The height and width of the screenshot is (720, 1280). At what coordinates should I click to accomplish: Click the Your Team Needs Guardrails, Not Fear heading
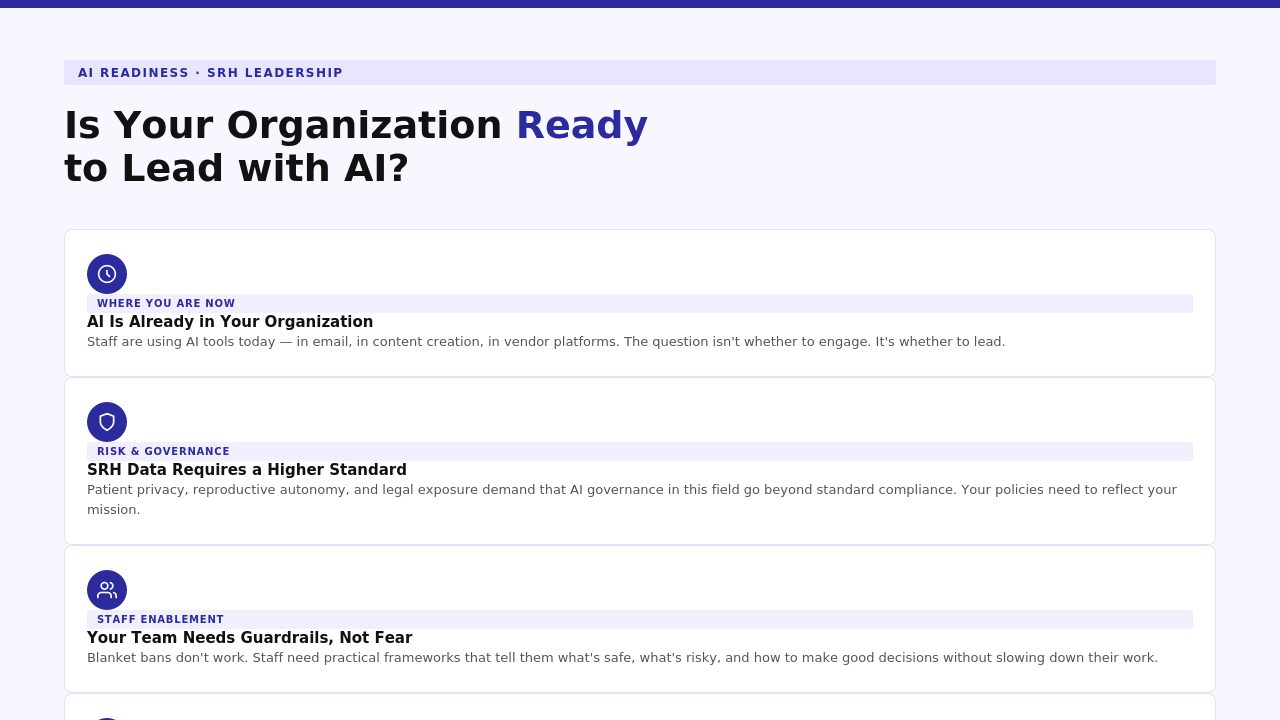coord(250,638)
